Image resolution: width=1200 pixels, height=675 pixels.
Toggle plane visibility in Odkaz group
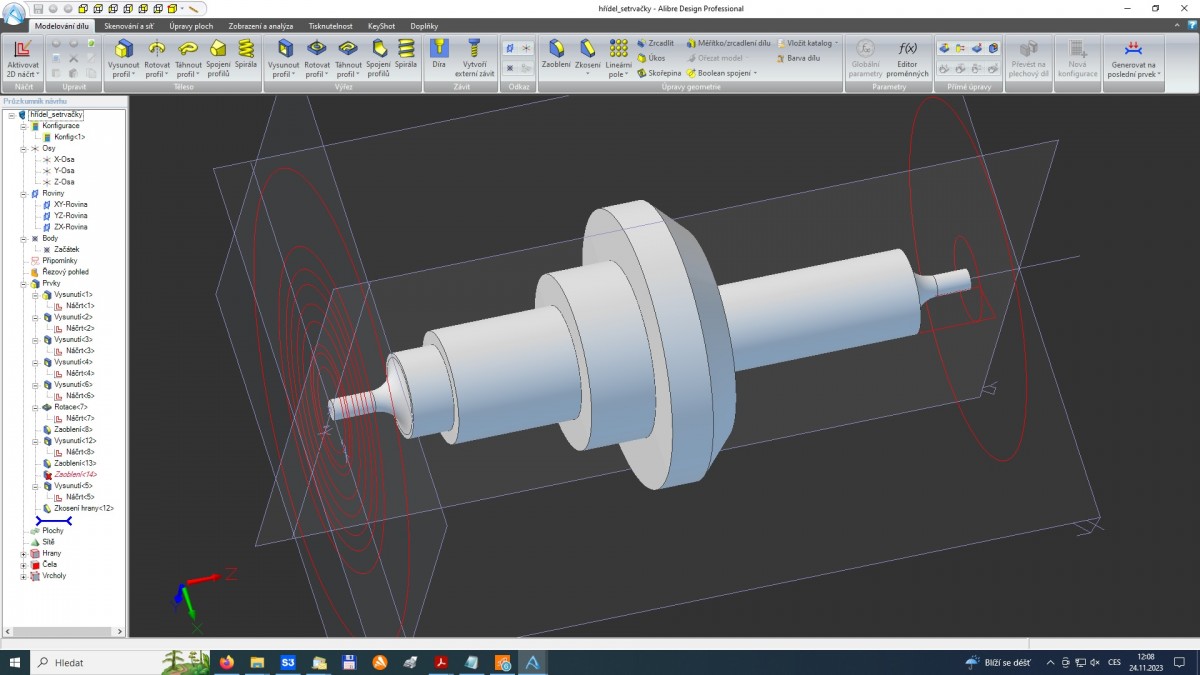[x=510, y=48]
